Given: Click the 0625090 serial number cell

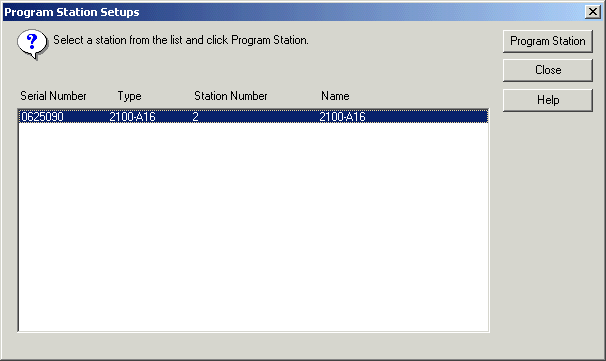Looking at the screenshot, I should pyautogui.click(x=42, y=117).
